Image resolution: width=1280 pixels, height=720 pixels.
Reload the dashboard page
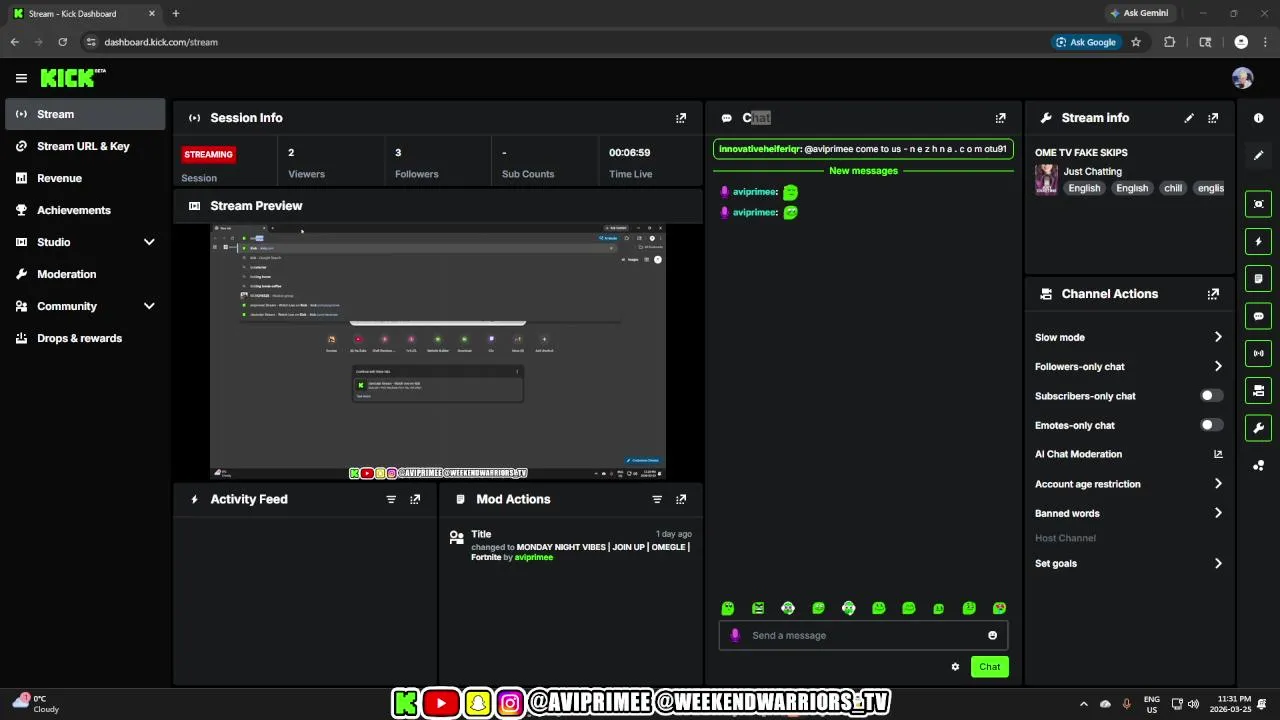[62, 42]
